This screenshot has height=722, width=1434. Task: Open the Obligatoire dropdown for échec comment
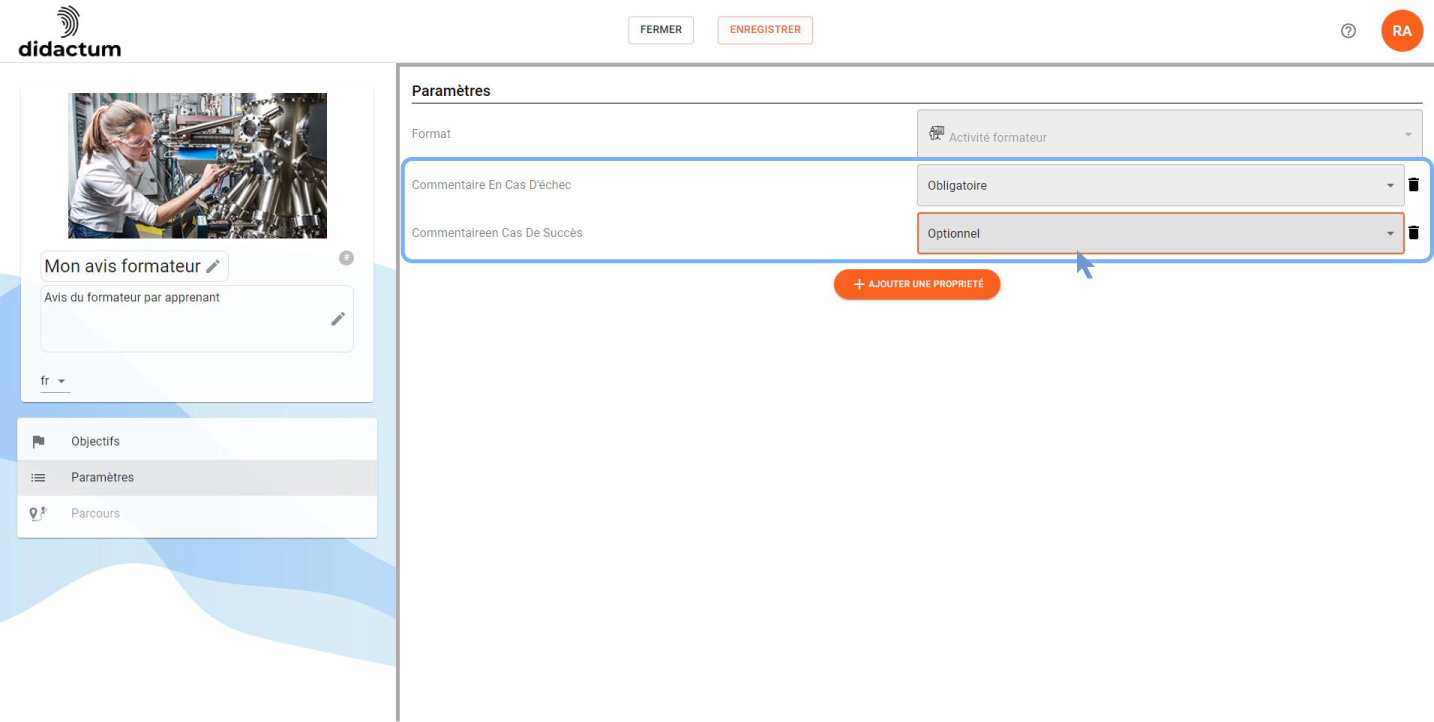(1161, 185)
